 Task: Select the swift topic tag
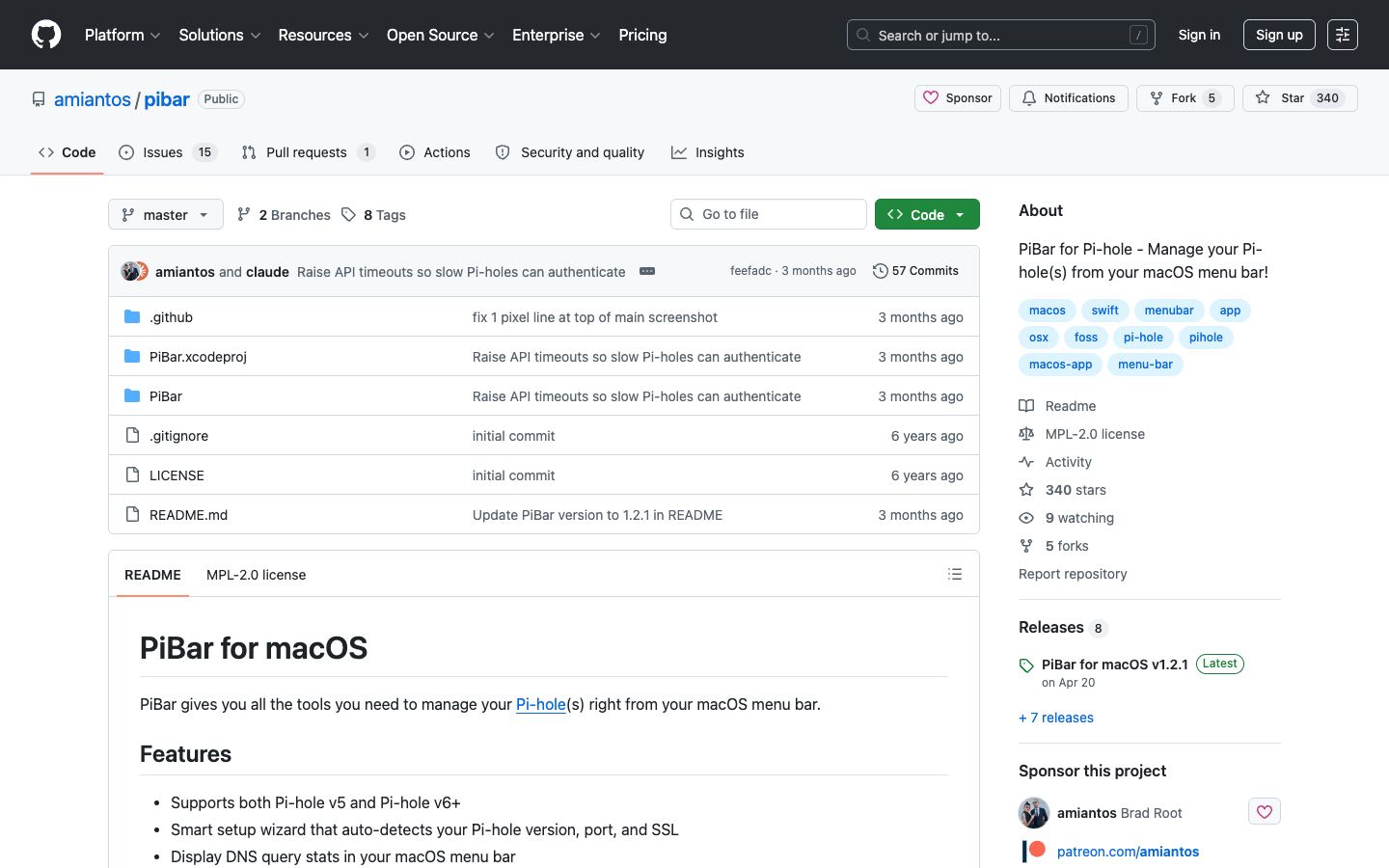coord(1105,311)
